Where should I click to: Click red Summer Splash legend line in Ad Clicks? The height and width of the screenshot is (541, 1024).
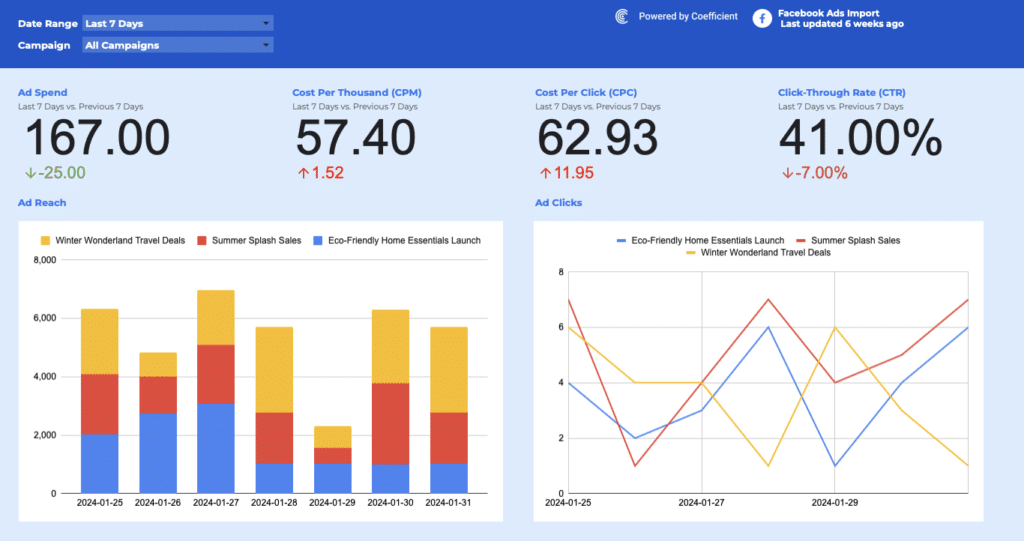coord(801,240)
